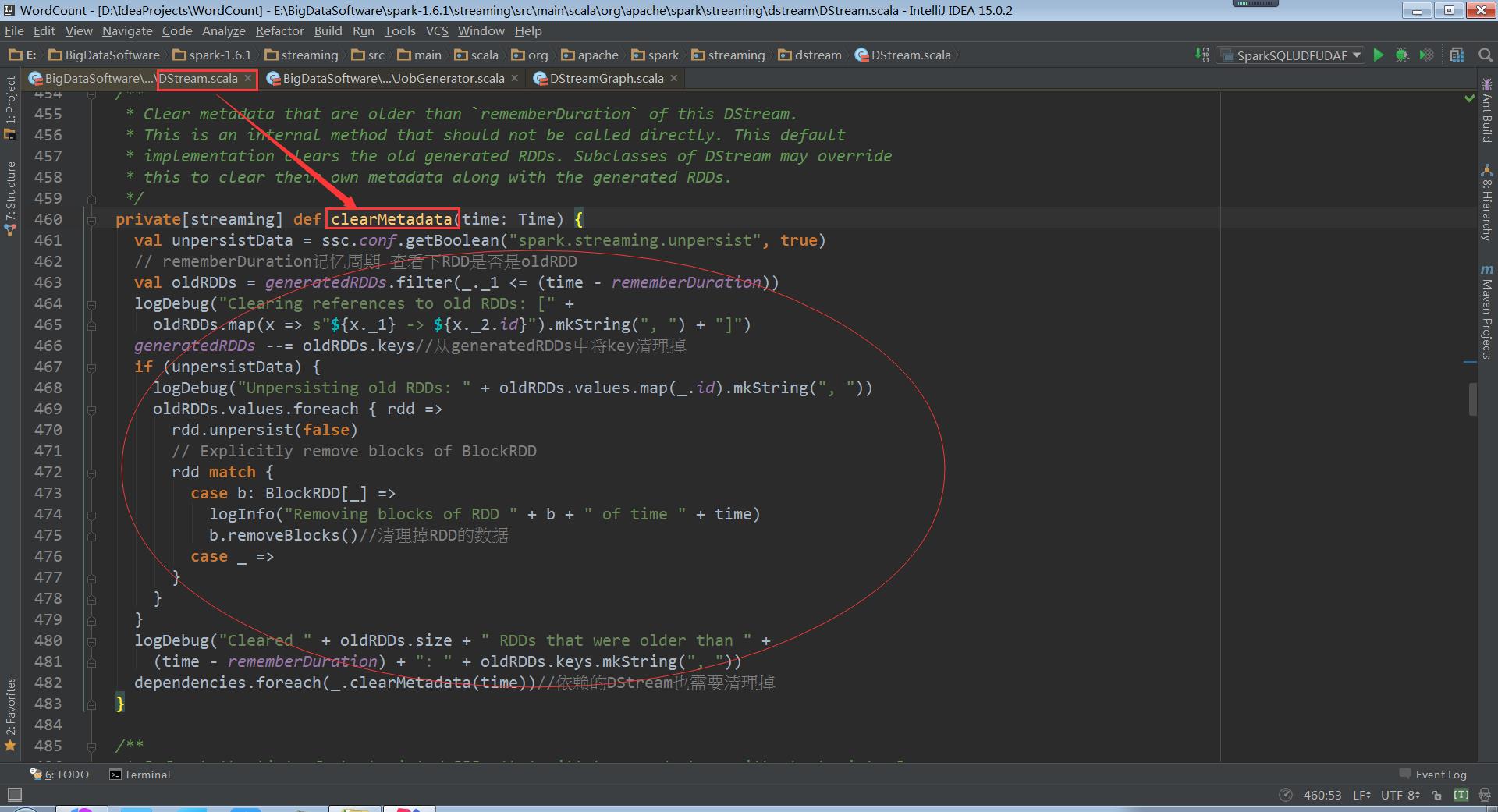Run with coverage icon
This screenshot has width=1498, height=812.
[1426, 55]
